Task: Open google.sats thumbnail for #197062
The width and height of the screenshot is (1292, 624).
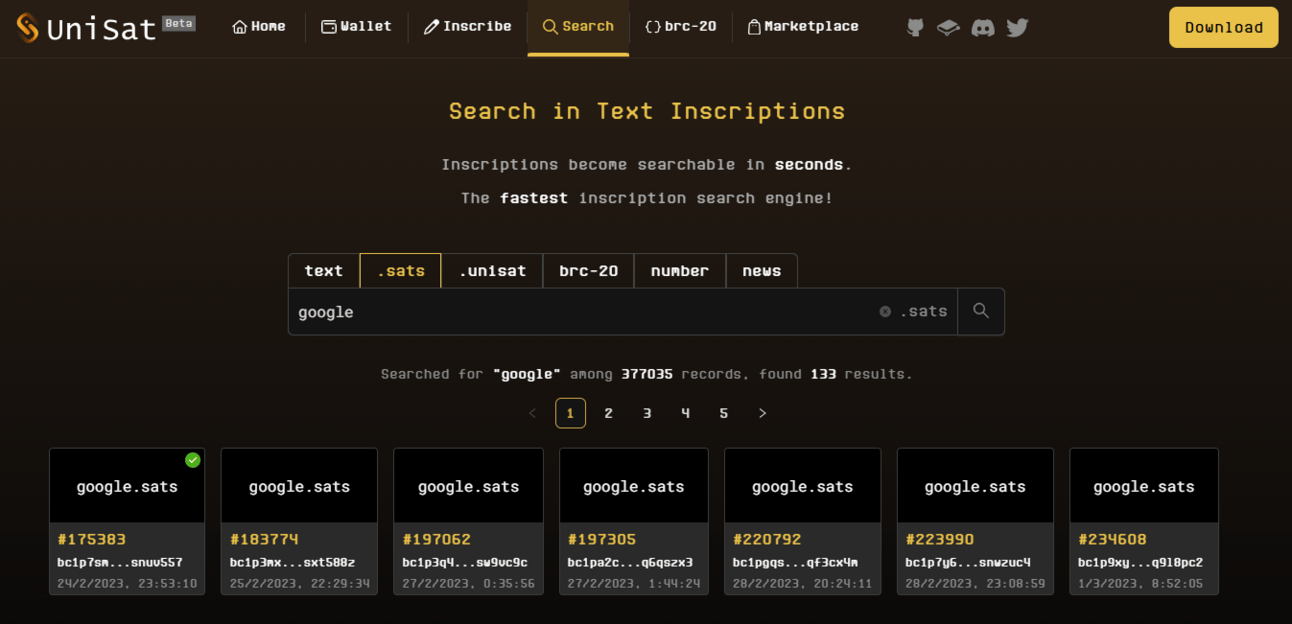Action: click(468, 486)
